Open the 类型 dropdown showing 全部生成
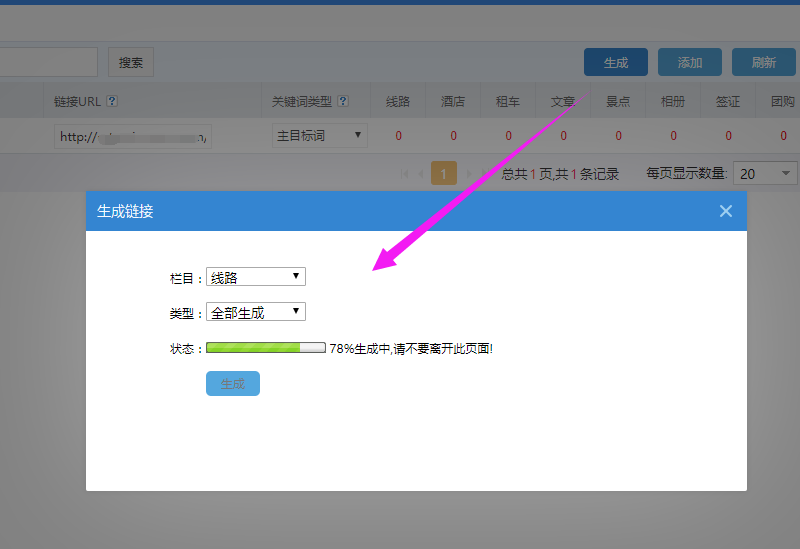This screenshot has height=549, width=800. point(255,312)
